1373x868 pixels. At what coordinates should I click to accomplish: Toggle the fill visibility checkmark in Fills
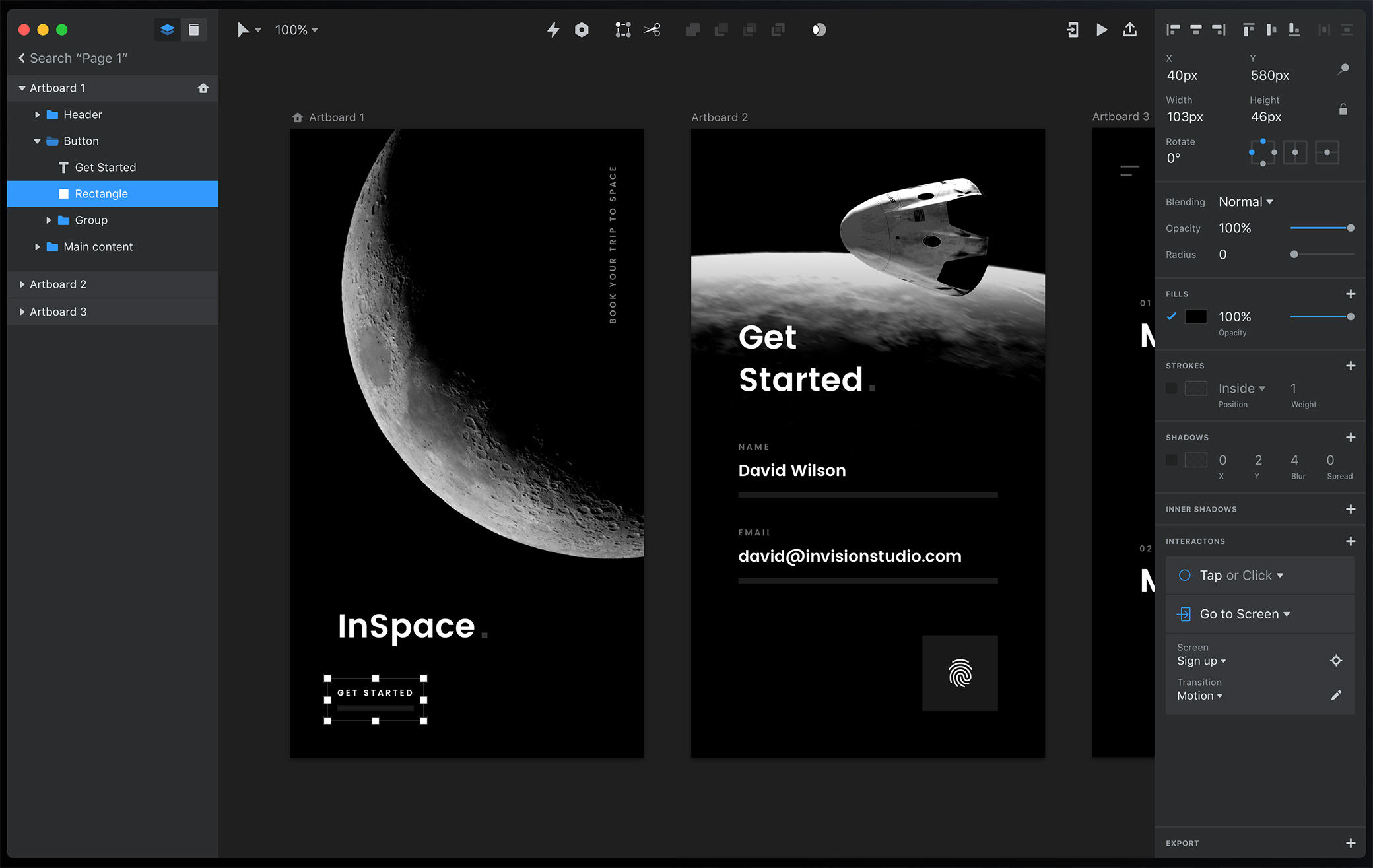point(1172,317)
